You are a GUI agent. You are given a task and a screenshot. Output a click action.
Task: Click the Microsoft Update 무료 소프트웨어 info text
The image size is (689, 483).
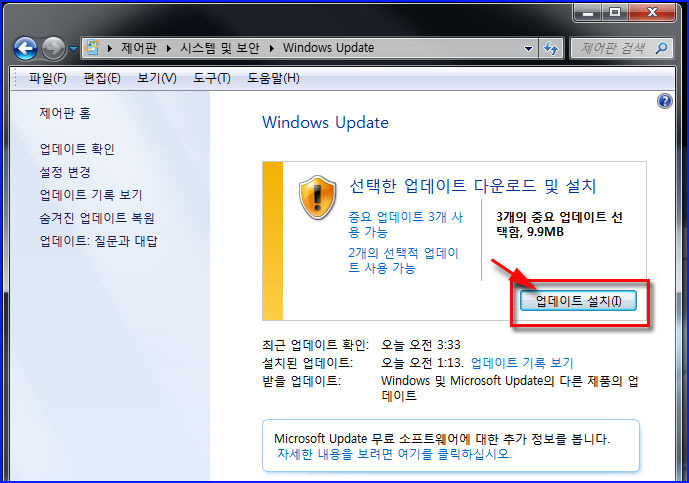tap(442, 439)
